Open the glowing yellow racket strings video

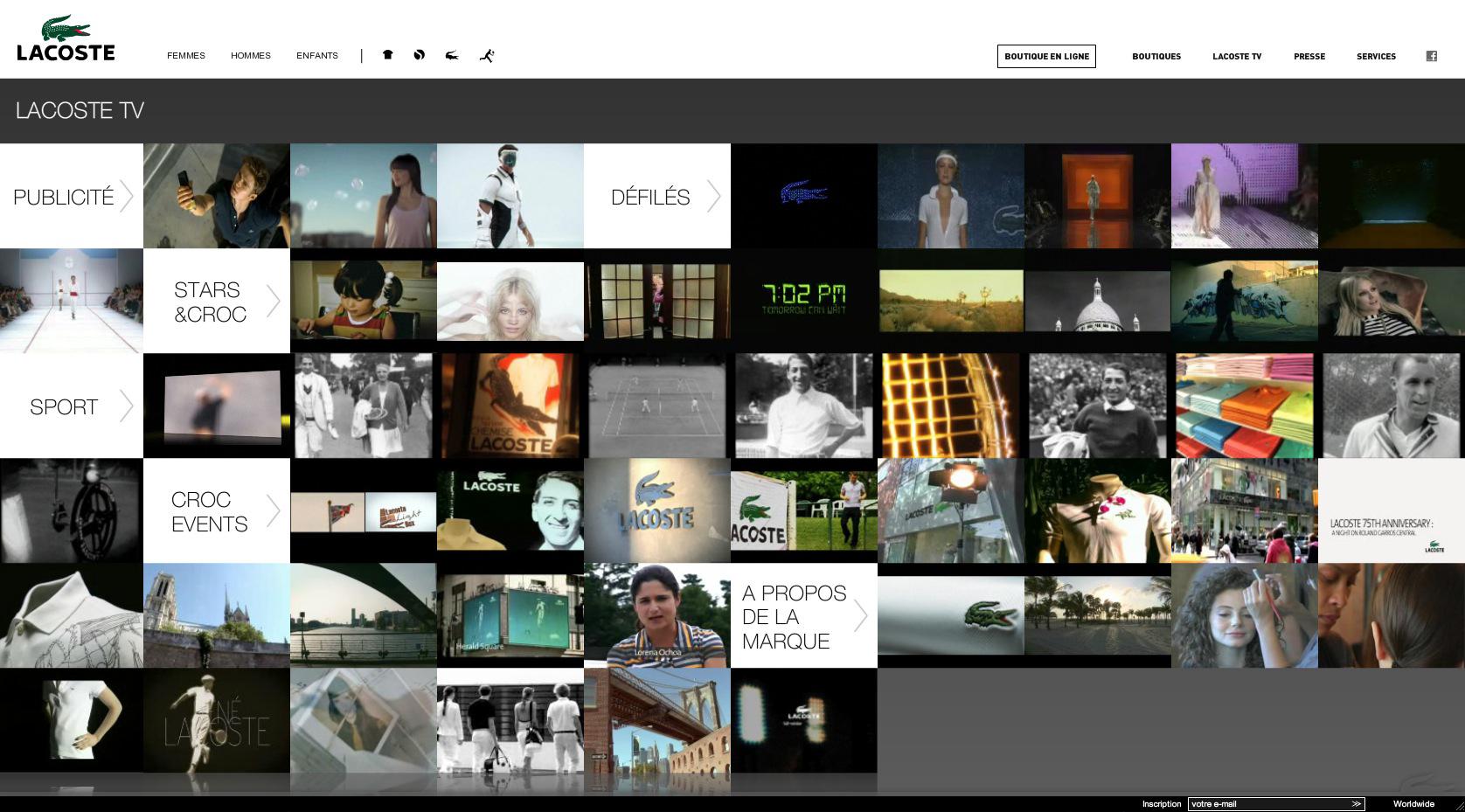951,406
